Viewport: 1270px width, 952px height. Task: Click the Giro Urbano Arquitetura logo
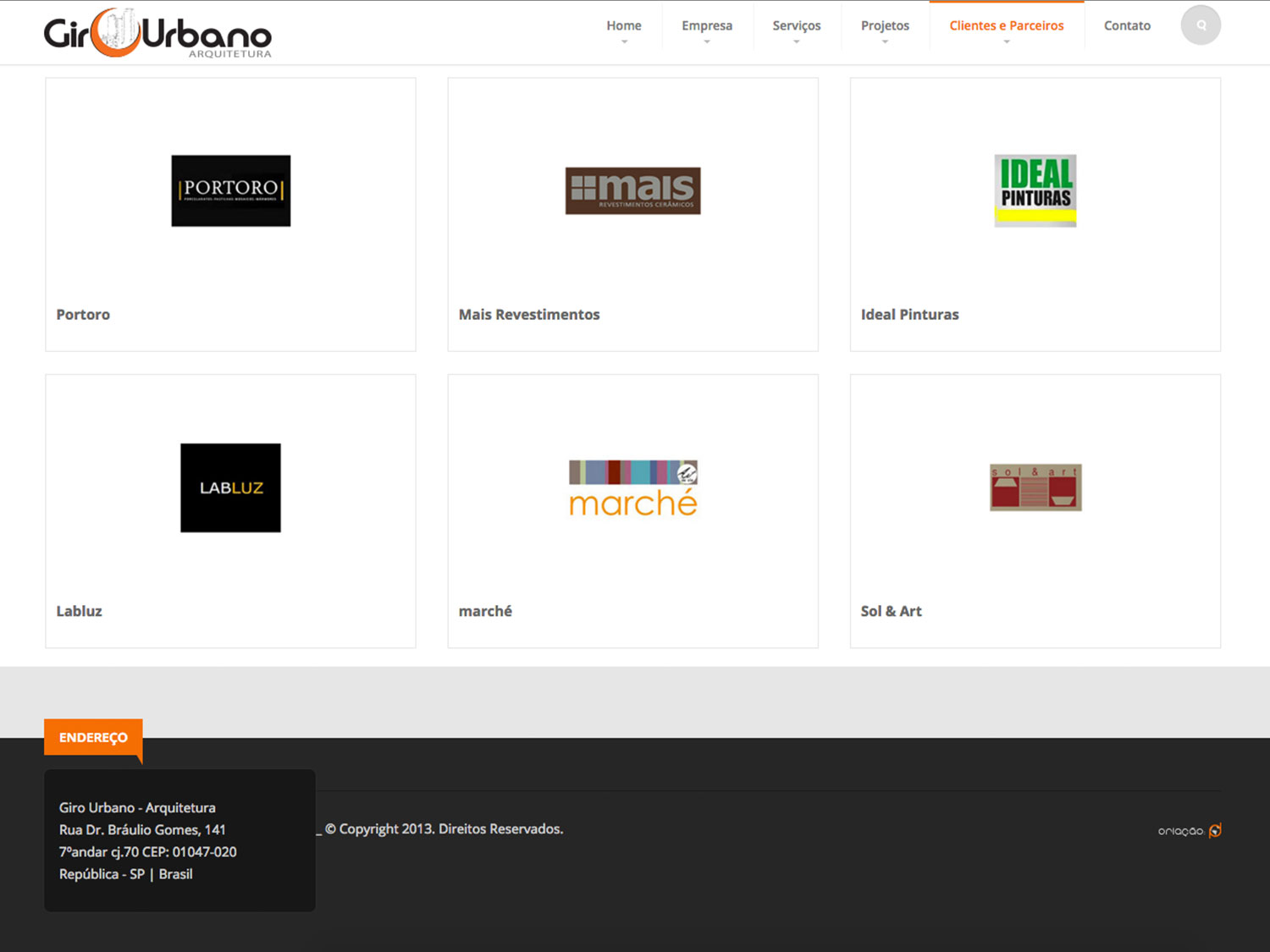157,33
